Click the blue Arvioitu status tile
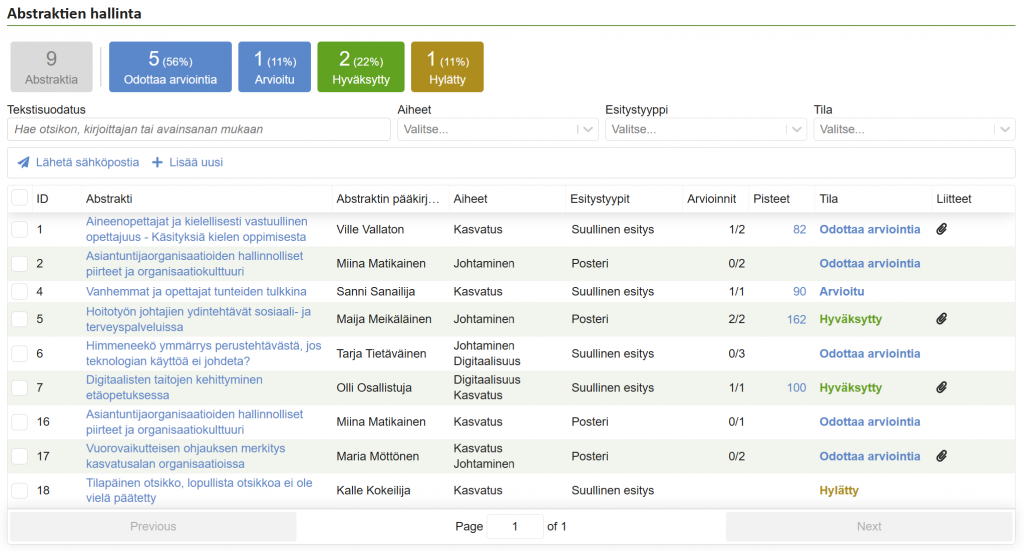1024x551 pixels. coord(274,67)
